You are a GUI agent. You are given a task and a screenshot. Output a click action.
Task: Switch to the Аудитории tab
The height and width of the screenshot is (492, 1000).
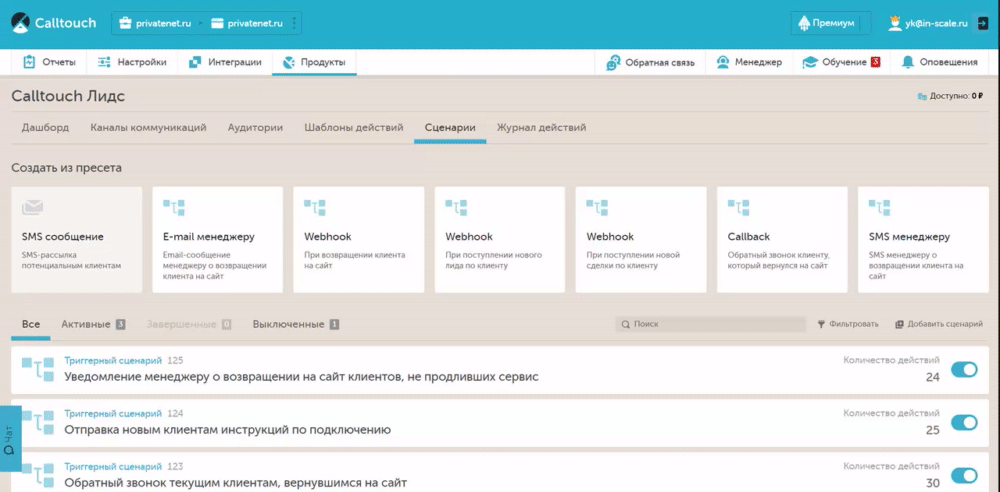point(255,128)
